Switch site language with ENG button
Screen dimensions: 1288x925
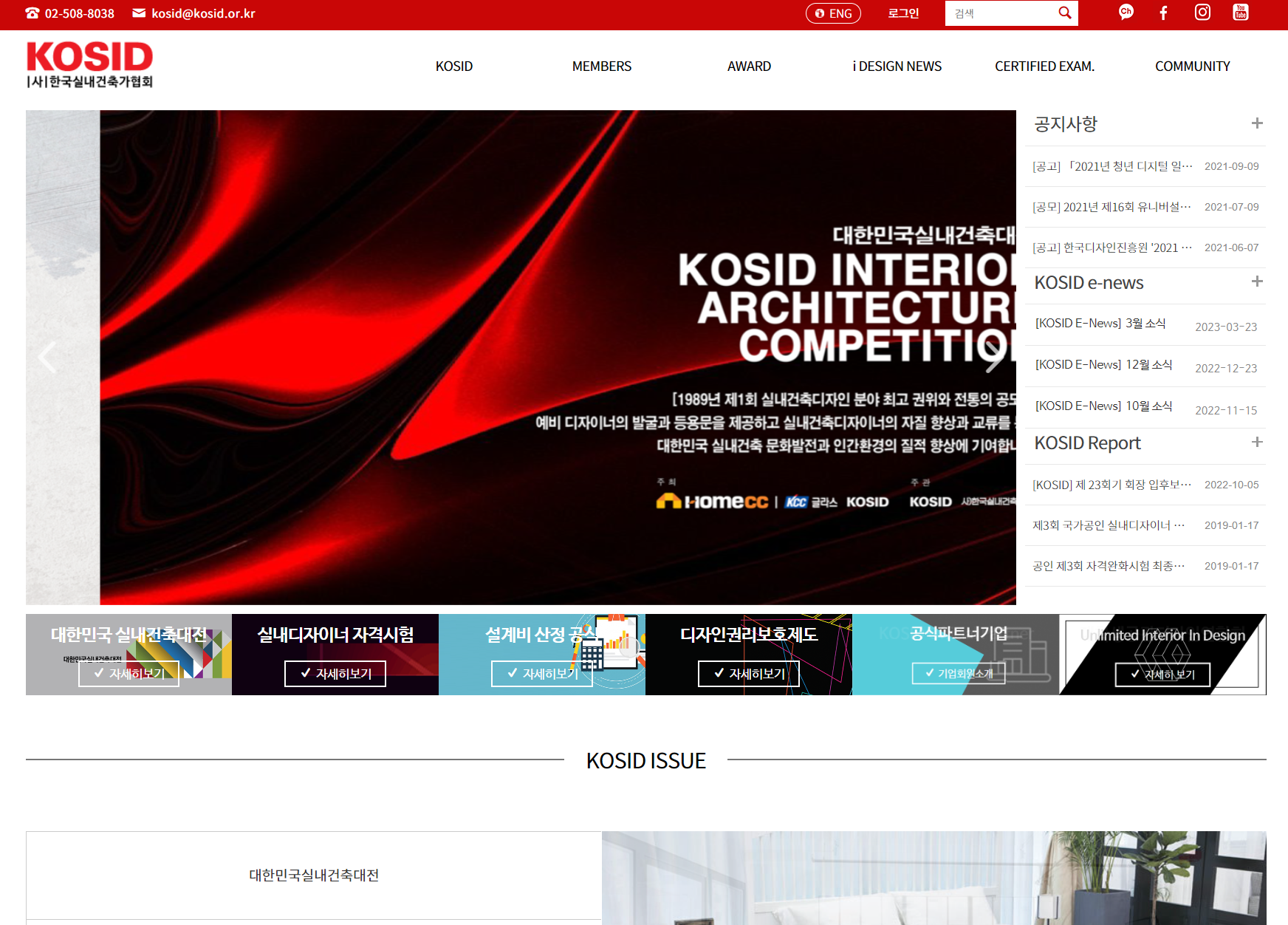pyautogui.click(x=833, y=13)
